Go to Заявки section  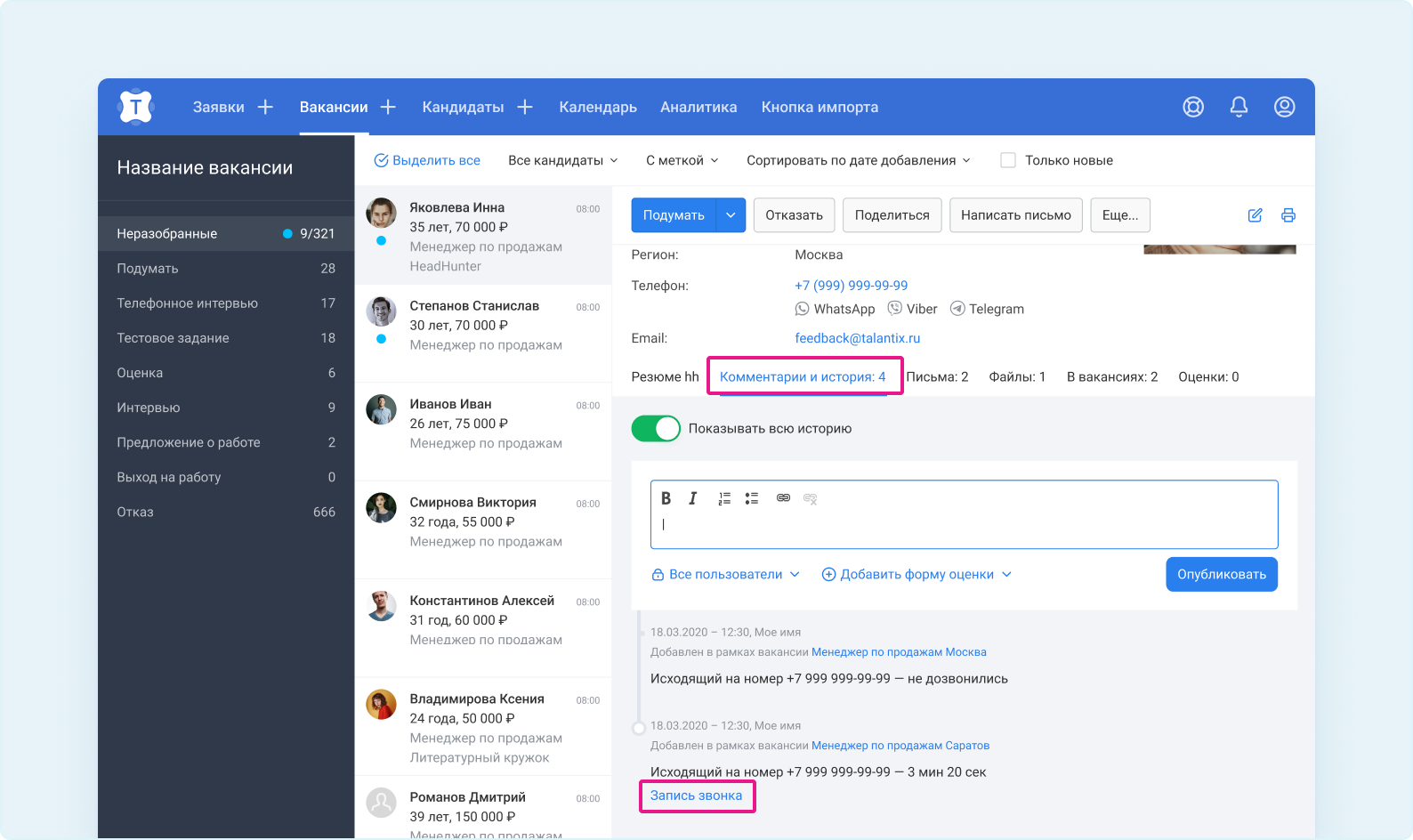coord(219,107)
